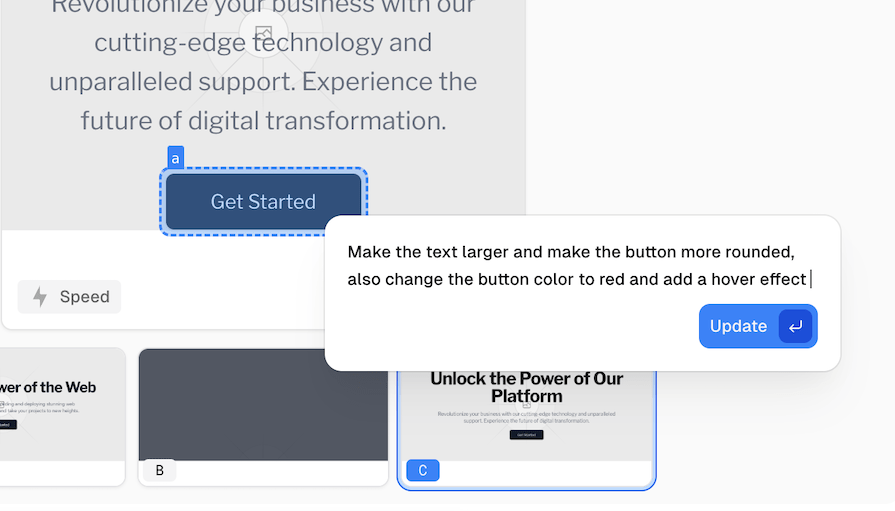Click the description text in thumbnail C

point(526,417)
